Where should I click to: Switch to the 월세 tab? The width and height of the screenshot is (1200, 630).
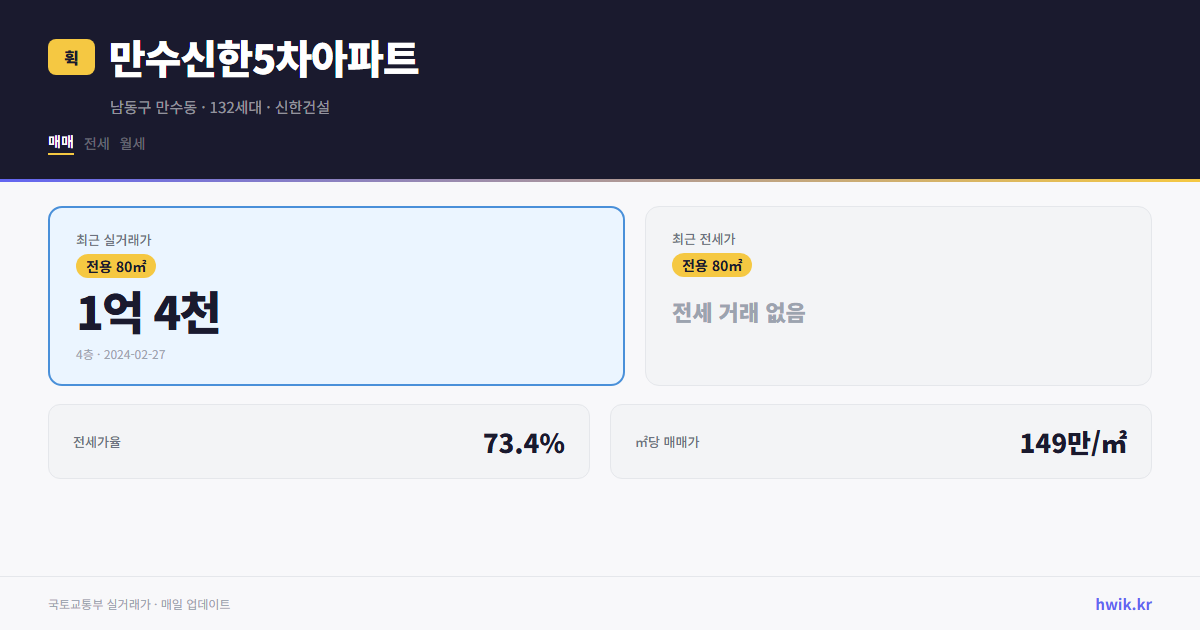point(131,143)
